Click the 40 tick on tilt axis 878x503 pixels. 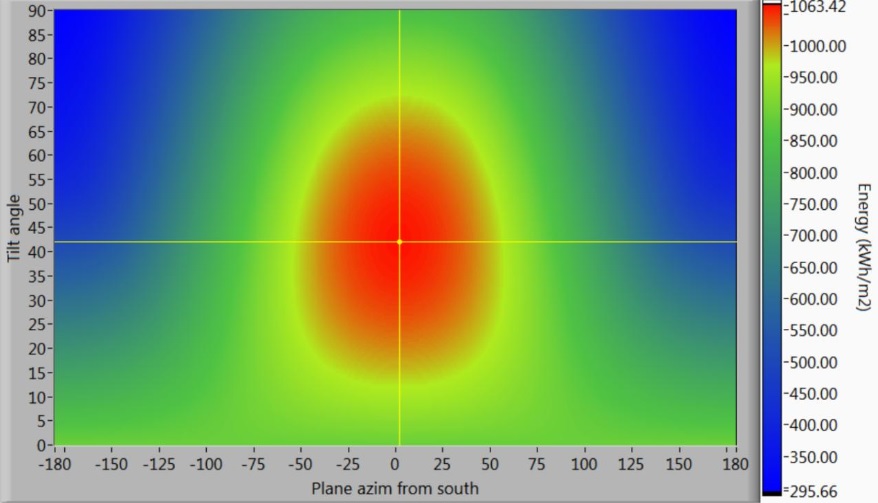click(36, 252)
